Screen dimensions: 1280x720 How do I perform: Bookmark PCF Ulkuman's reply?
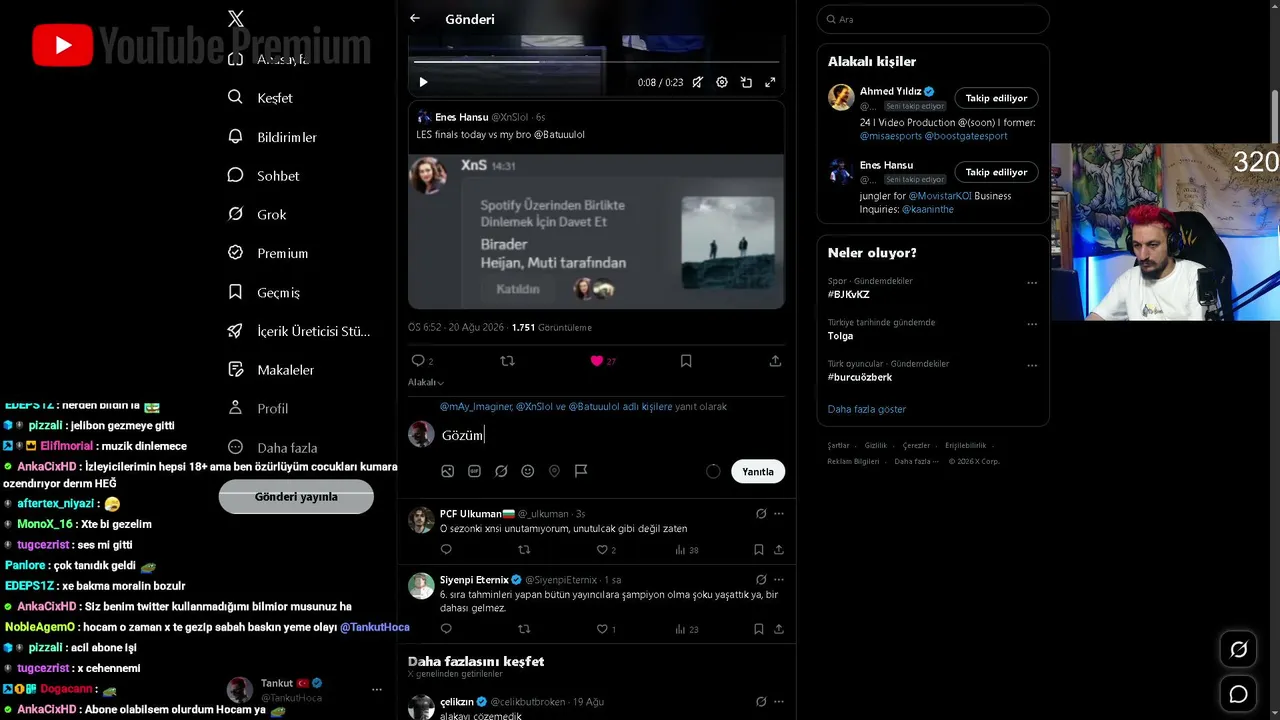pyautogui.click(x=759, y=550)
